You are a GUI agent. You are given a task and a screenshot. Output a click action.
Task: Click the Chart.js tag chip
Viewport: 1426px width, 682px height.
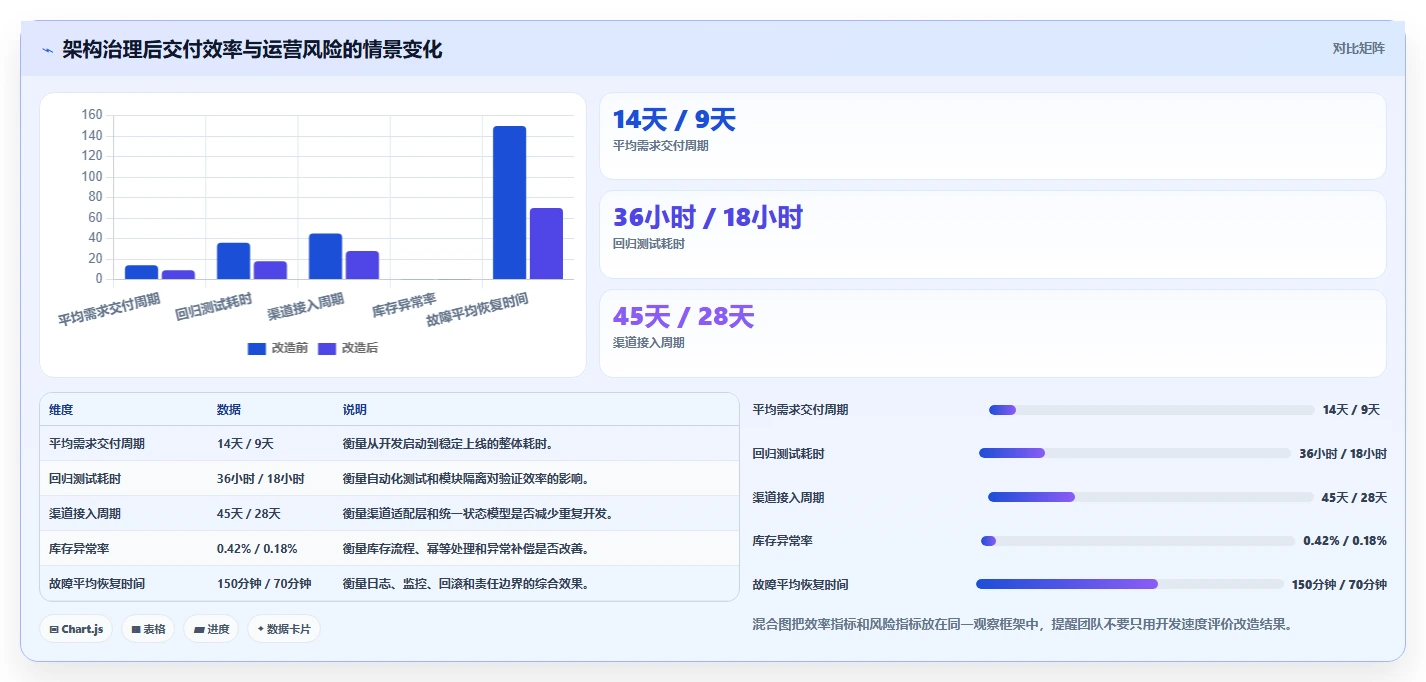click(77, 629)
